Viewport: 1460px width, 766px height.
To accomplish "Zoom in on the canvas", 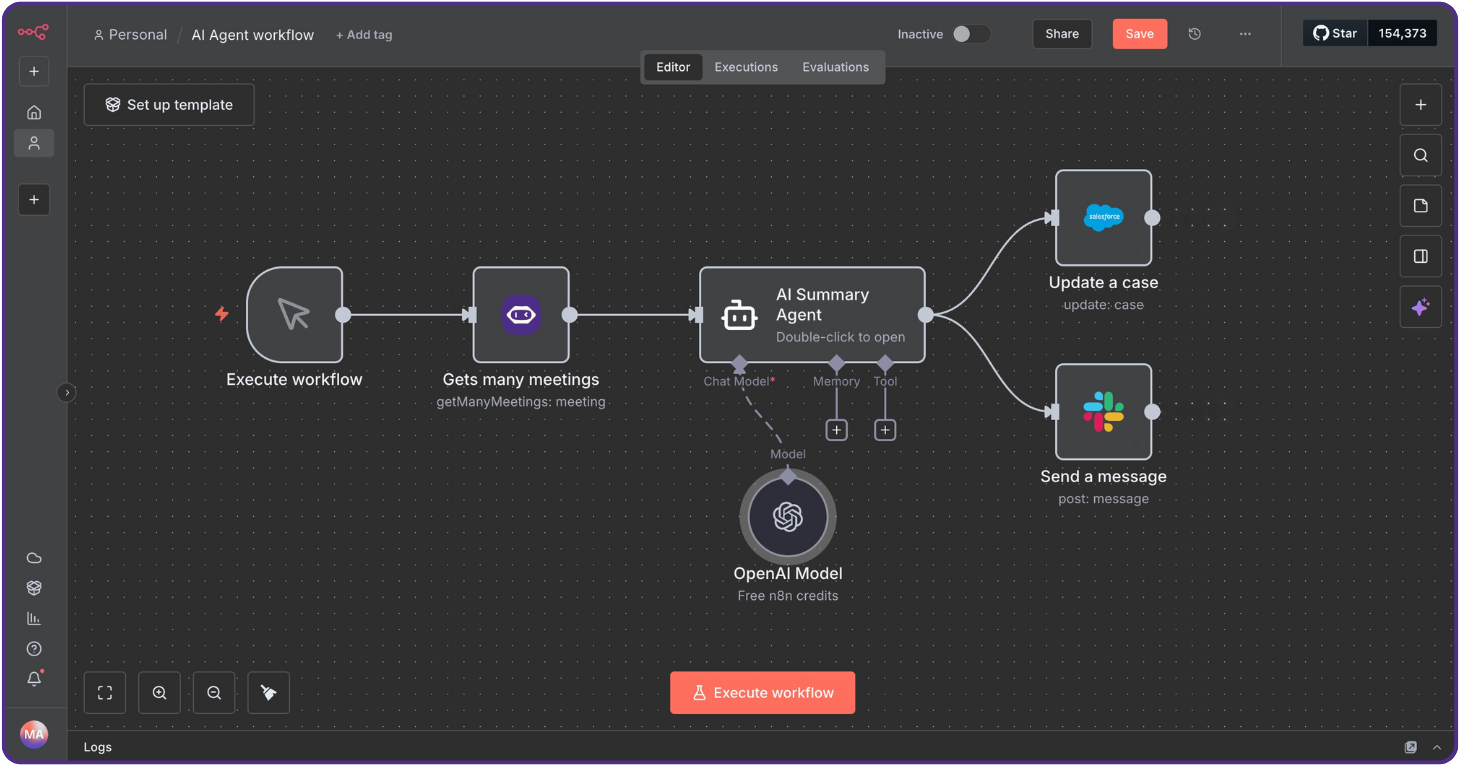I will 159,692.
